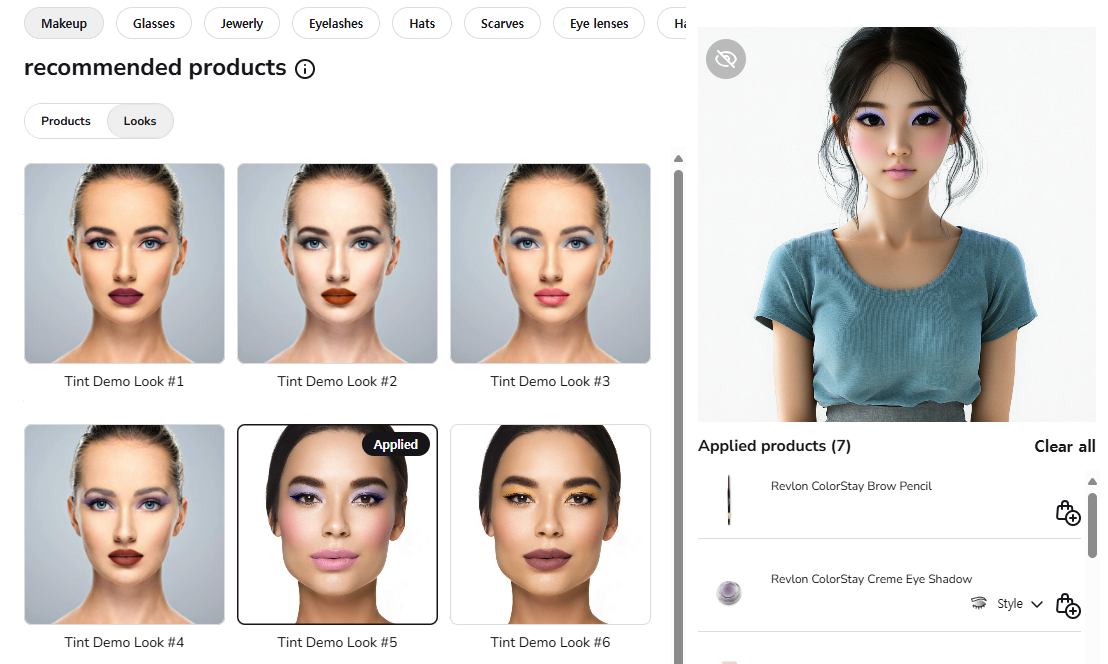
Task: Click the applied products scroll-up arrow
Action: click(x=1092, y=482)
